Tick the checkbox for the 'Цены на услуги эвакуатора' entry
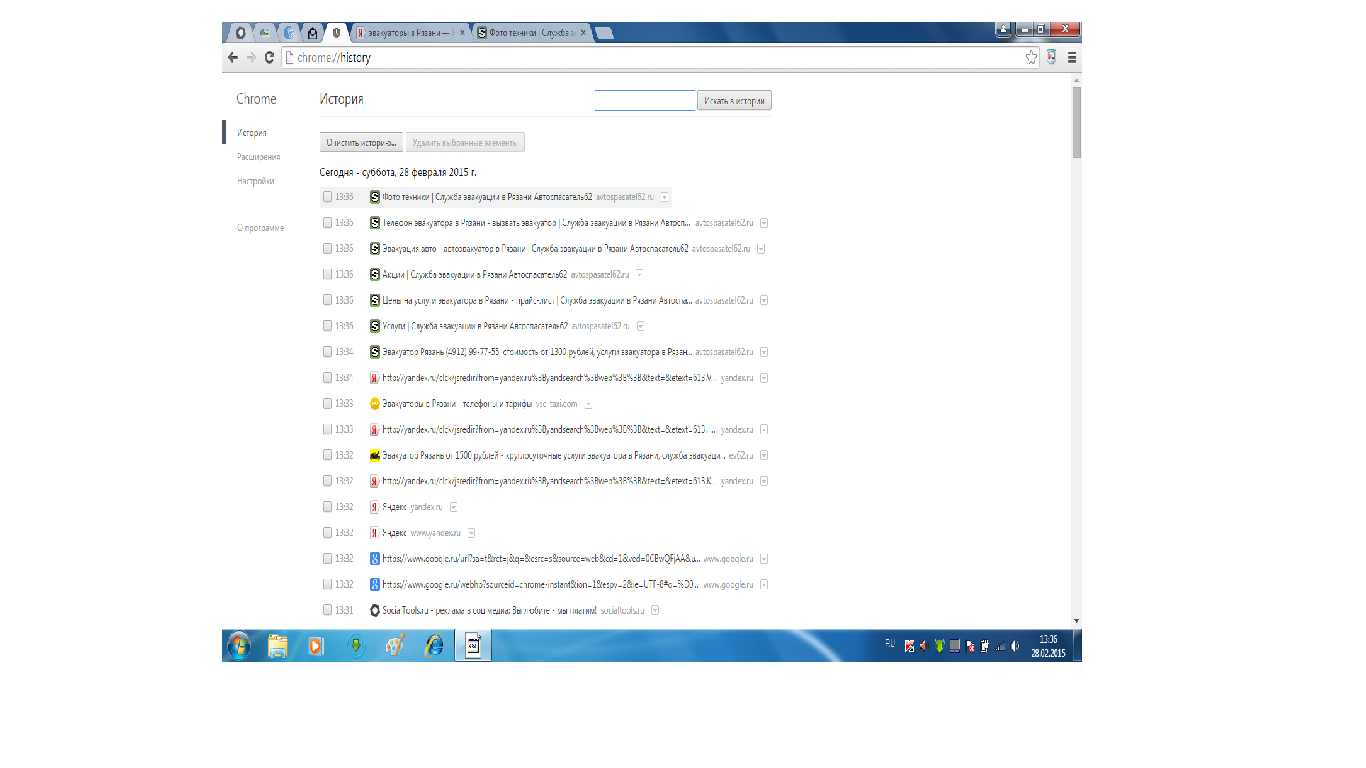 (328, 300)
